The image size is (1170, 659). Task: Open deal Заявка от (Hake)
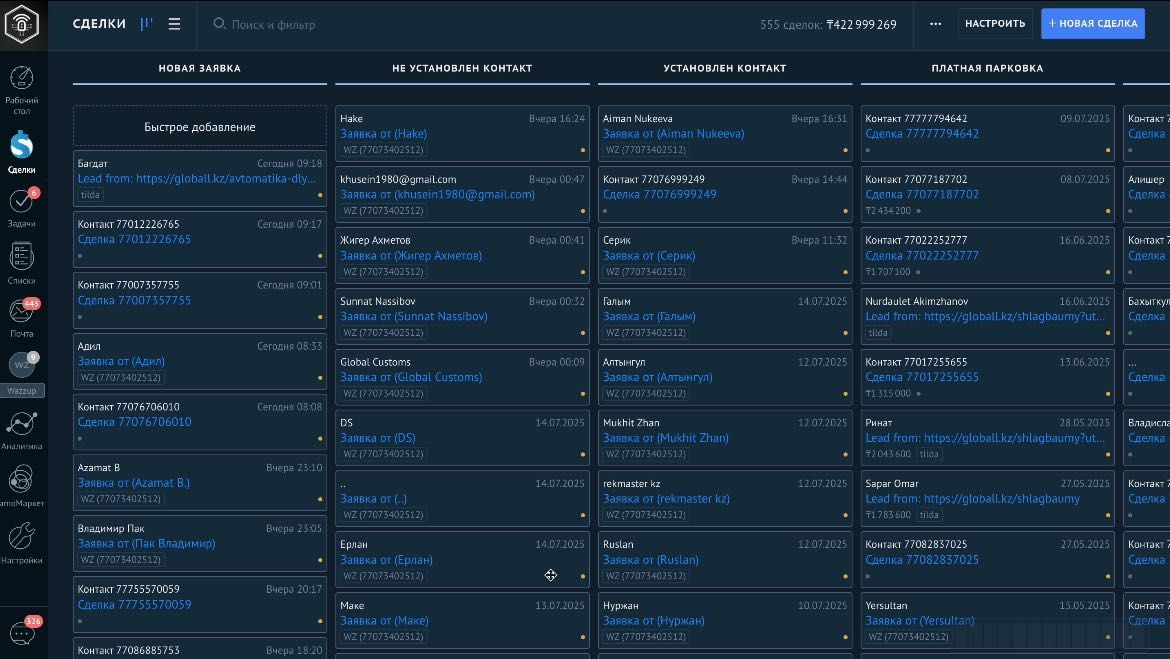point(384,134)
